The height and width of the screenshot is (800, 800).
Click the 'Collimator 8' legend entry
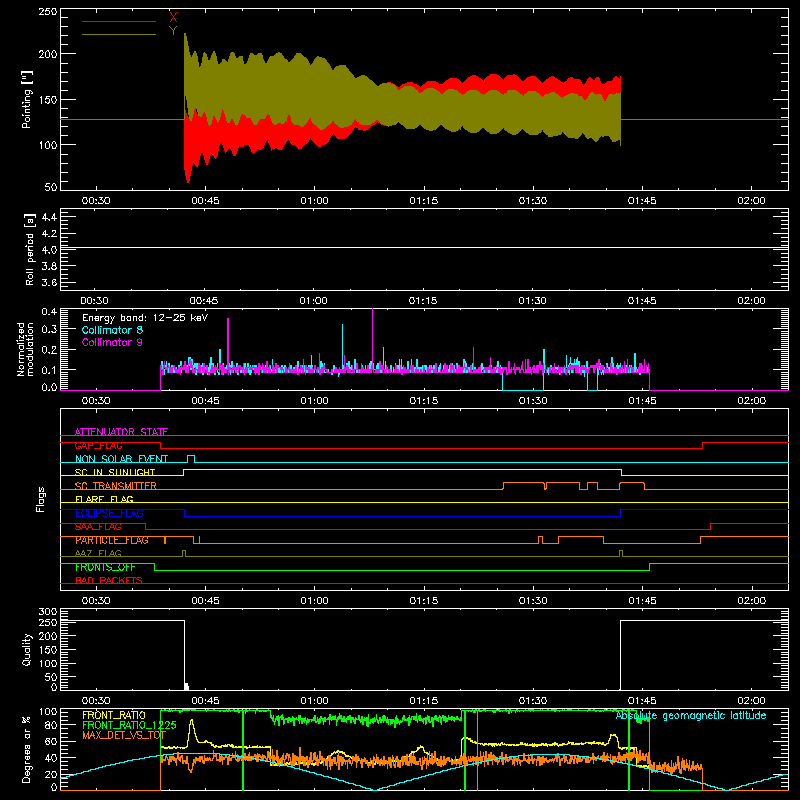tap(112, 330)
